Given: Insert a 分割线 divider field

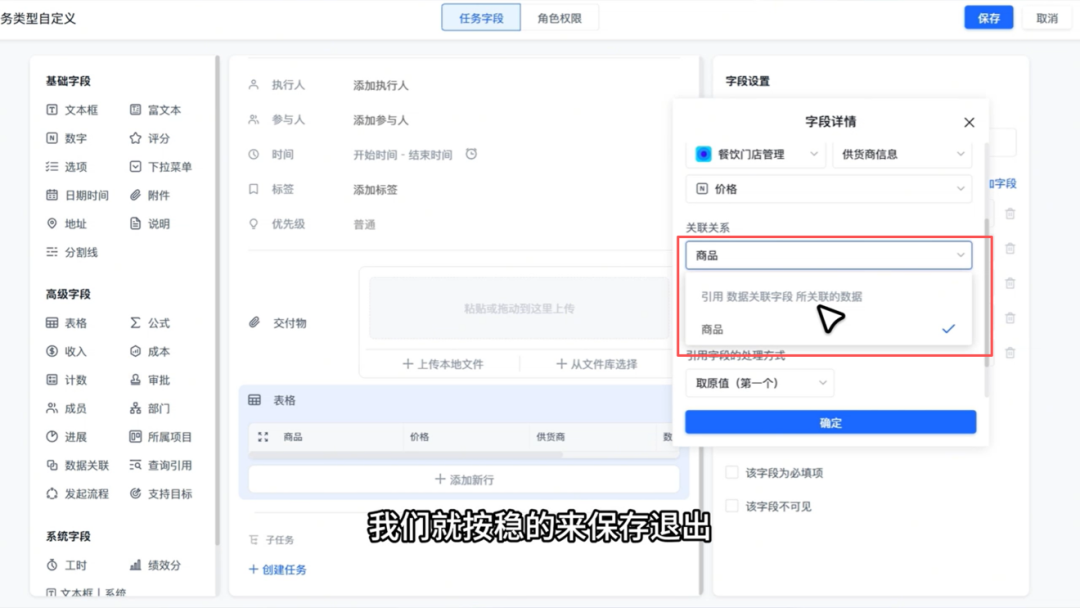Looking at the screenshot, I should pos(72,252).
